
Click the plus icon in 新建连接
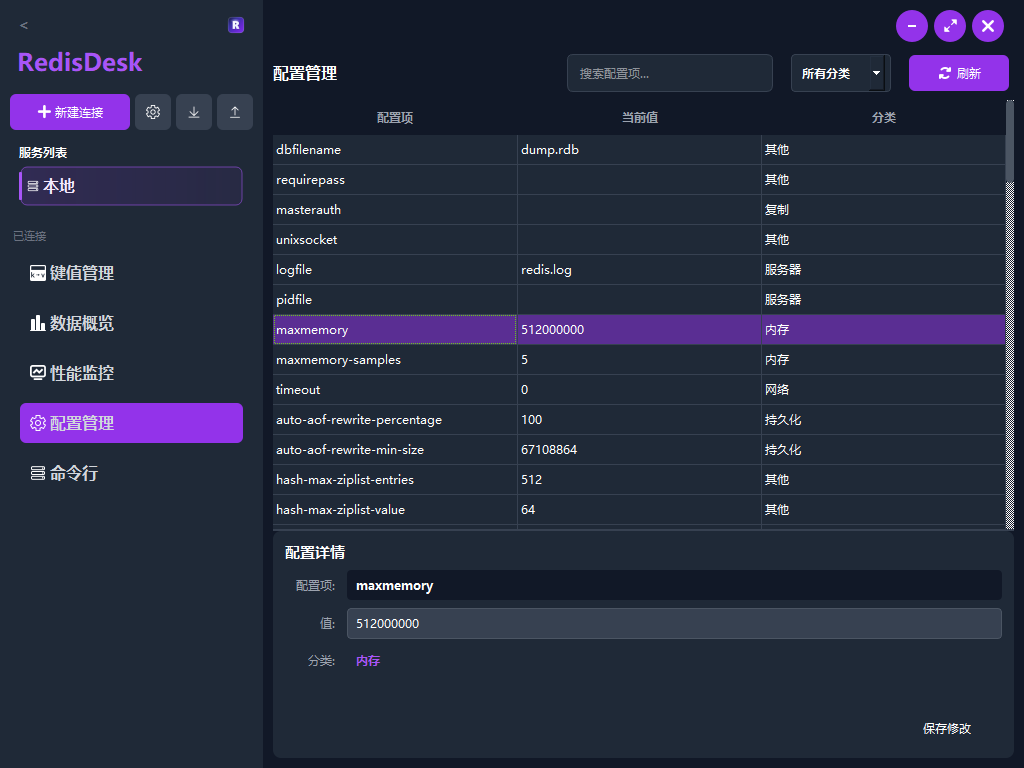(44, 112)
